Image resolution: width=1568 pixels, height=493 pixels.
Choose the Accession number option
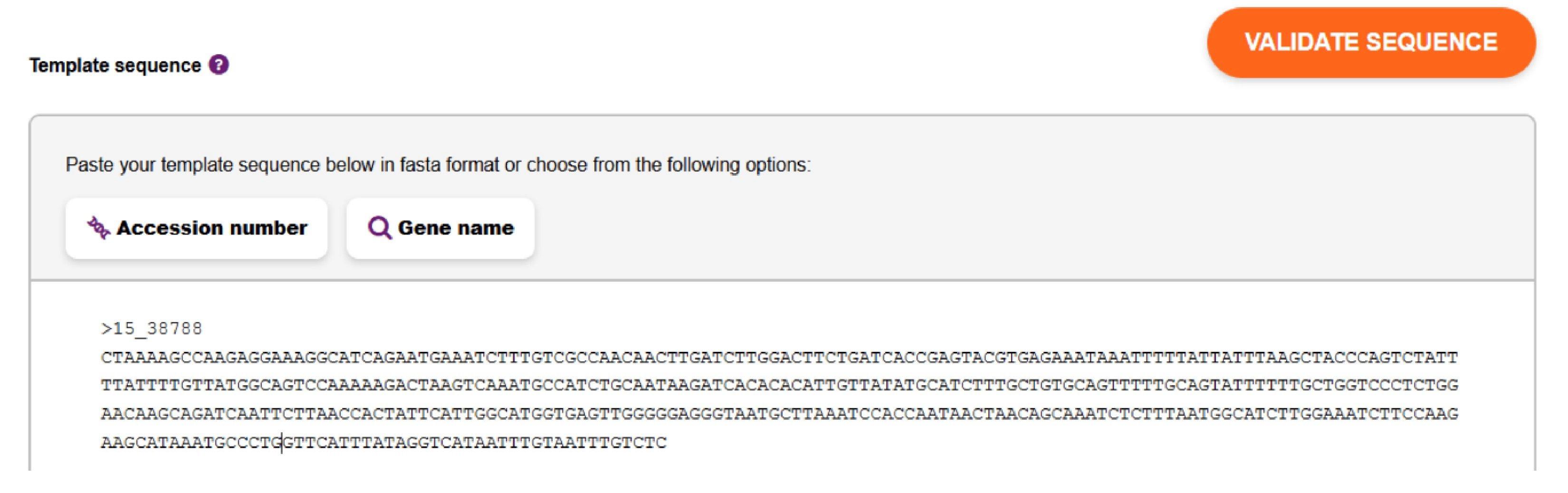[197, 228]
